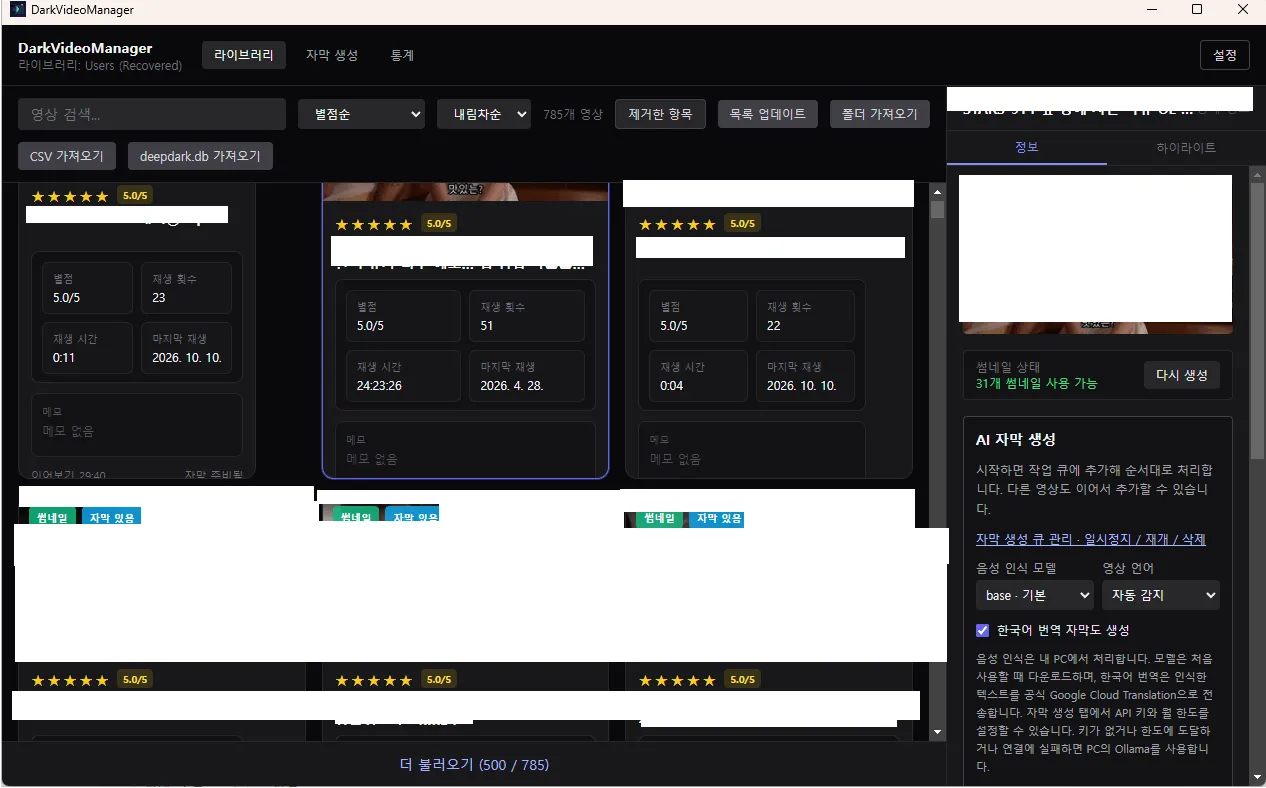This screenshot has height=788, width=1266.
Task: Toggle 한국어 번역 자막도 생성 checkbox
Action: pyautogui.click(x=983, y=630)
